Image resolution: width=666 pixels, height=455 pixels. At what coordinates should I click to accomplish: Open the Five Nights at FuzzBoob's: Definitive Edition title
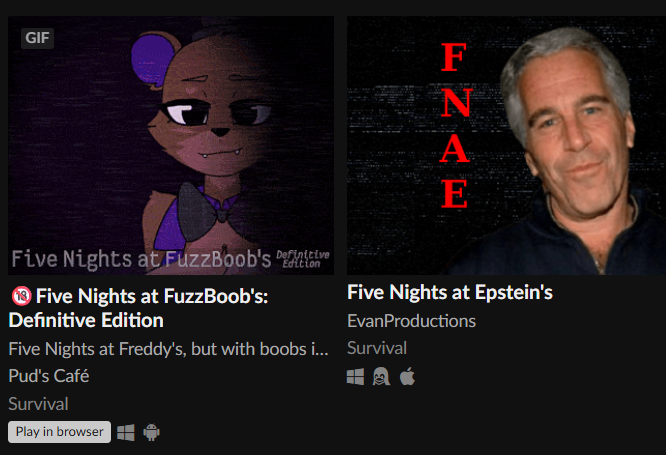[x=138, y=308]
